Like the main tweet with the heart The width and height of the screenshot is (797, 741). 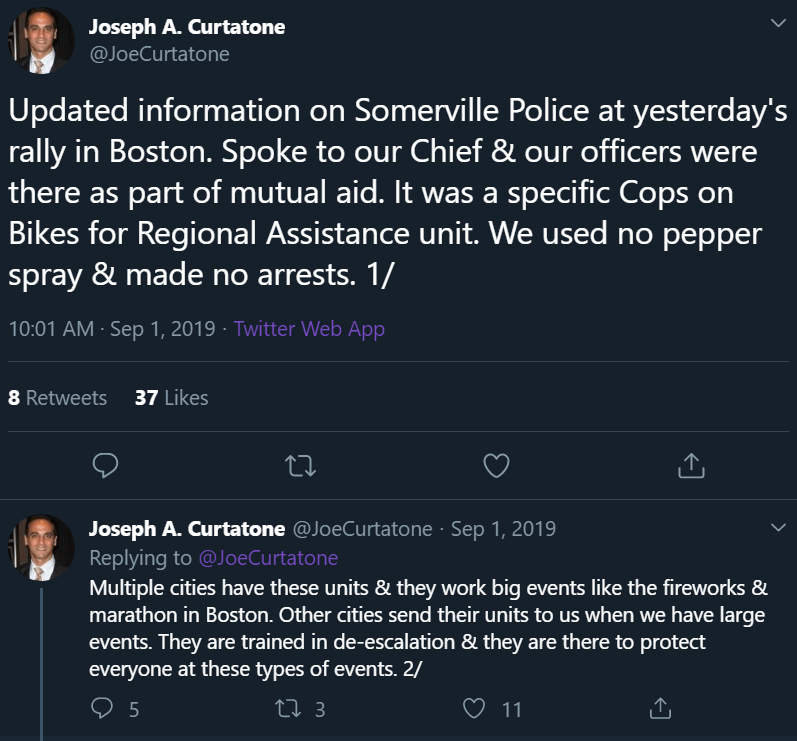point(496,465)
